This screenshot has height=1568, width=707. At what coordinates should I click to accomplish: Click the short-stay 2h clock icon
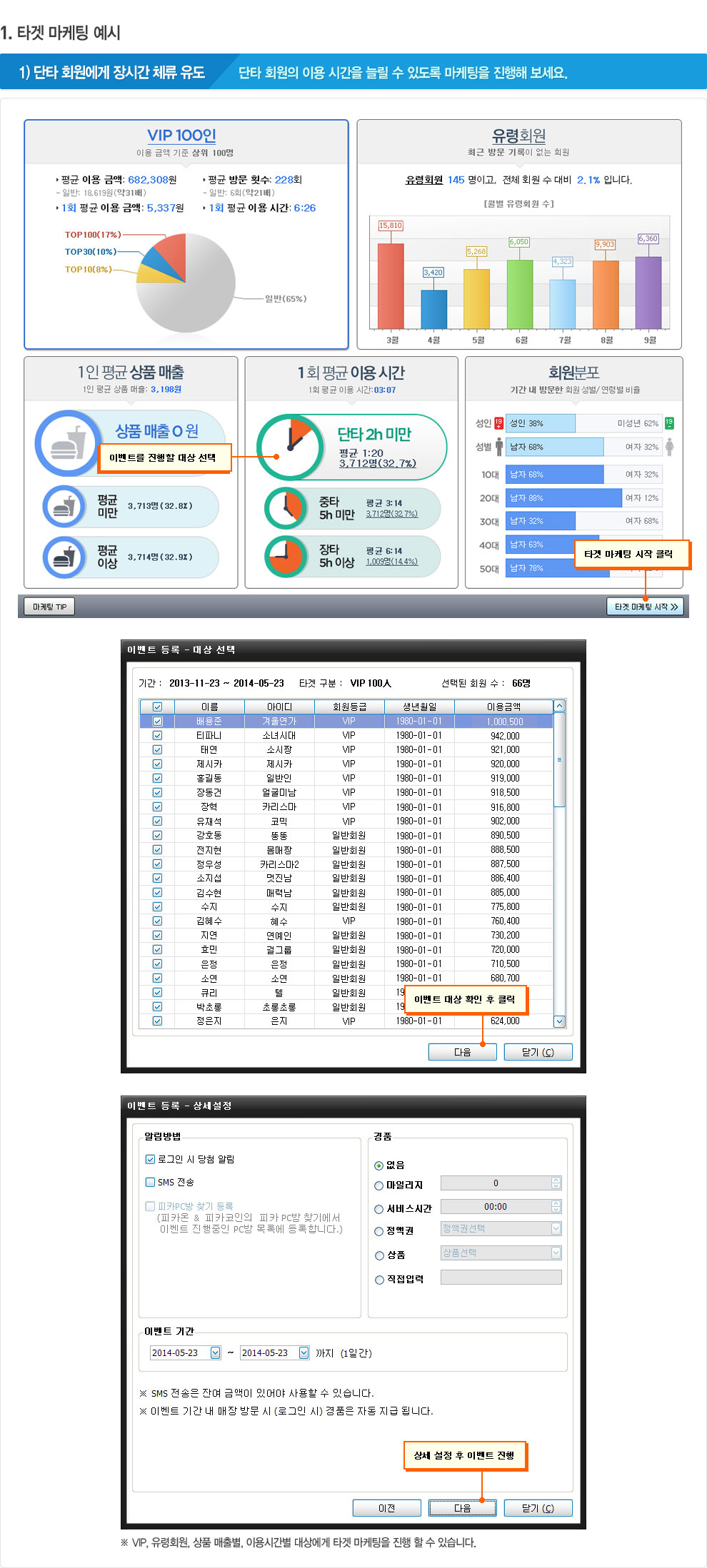click(290, 447)
